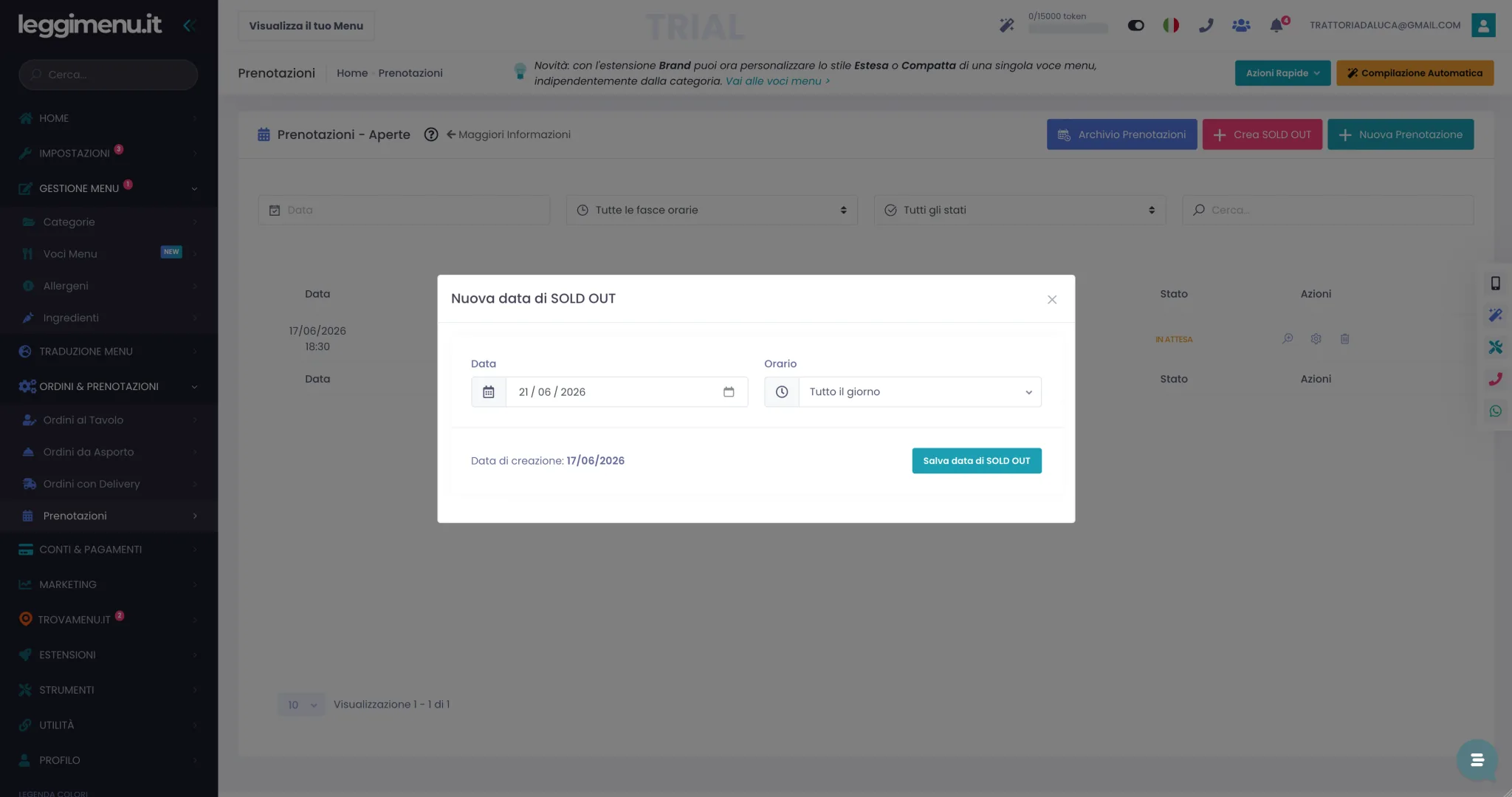Click Compilazione Automatica button
The image size is (1512, 797).
(1415, 73)
